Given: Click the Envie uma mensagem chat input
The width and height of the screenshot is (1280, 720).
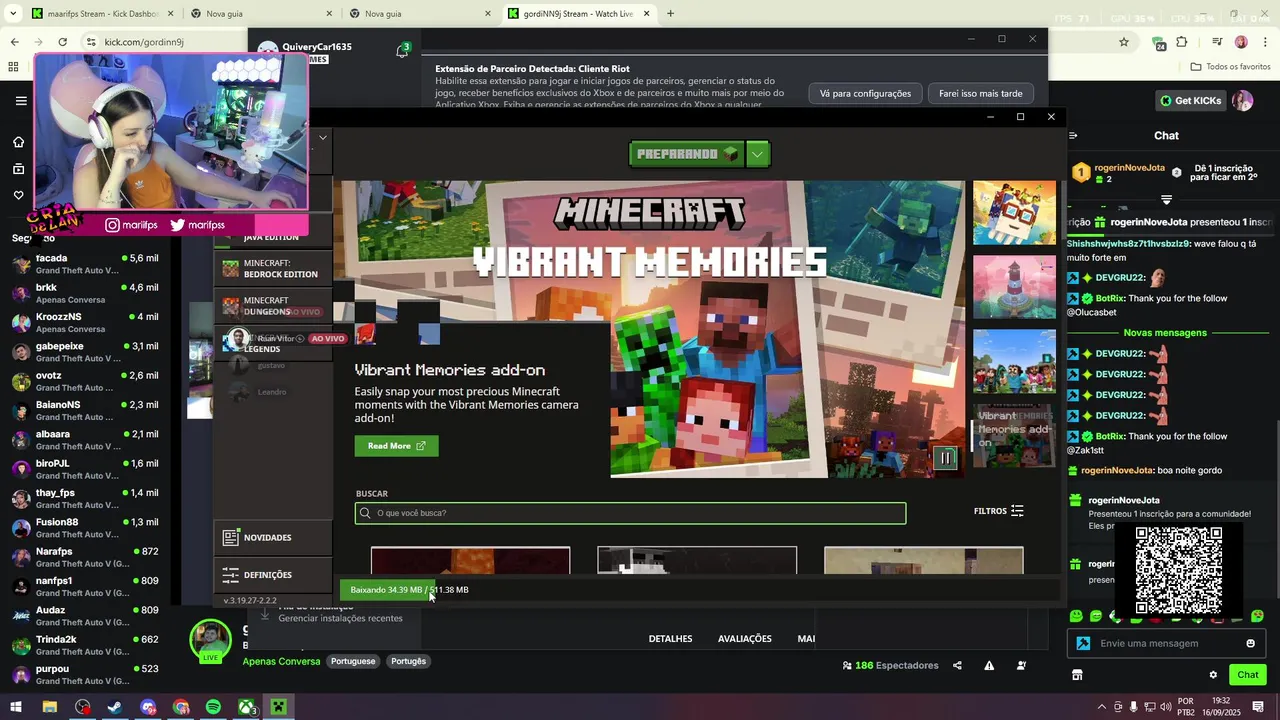Looking at the screenshot, I should 1167,643.
